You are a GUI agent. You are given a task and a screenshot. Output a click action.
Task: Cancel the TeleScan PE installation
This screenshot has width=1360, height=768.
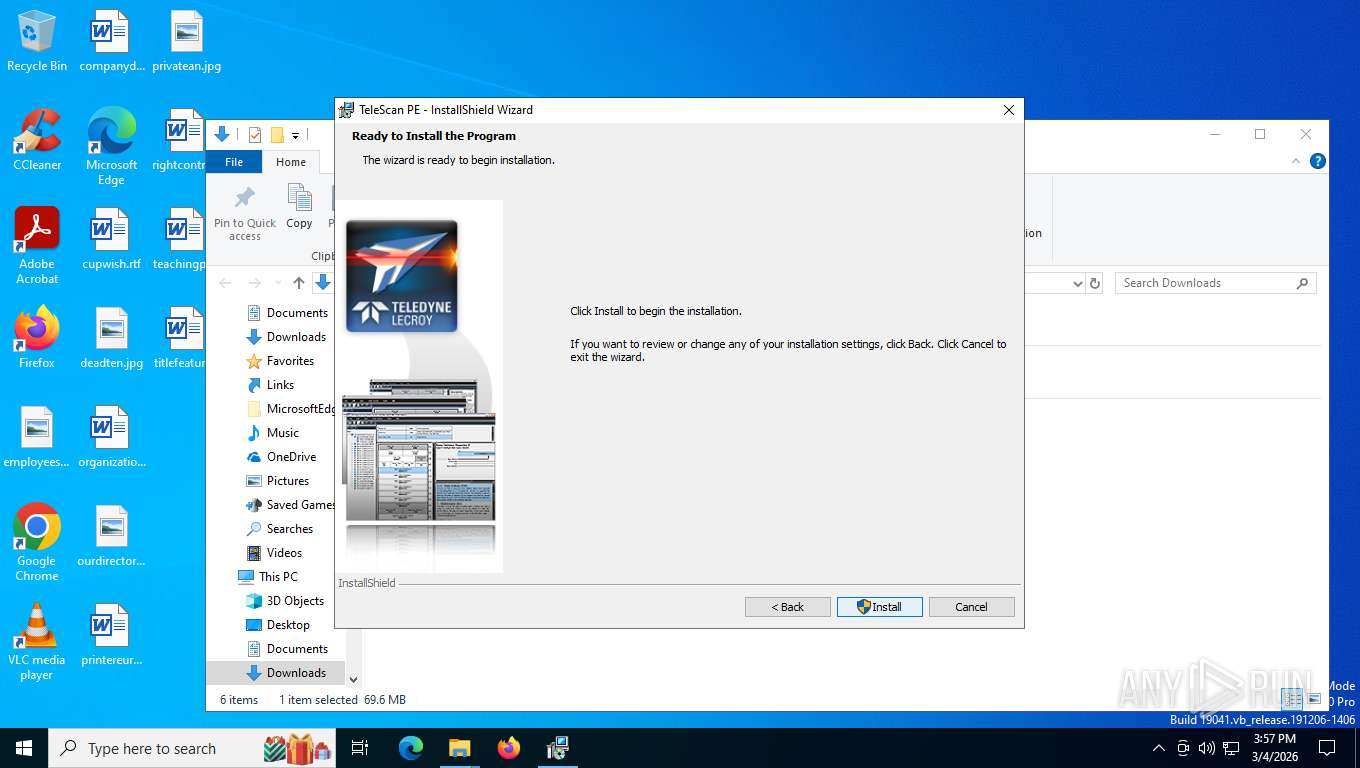click(971, 607)
